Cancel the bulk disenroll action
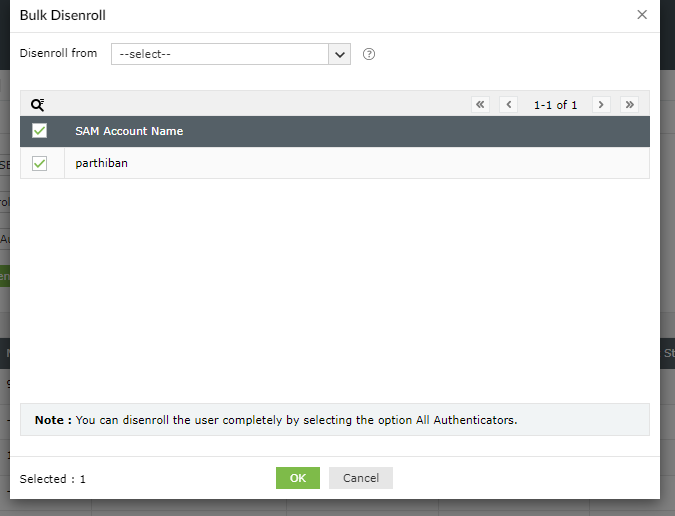 click(360, 478)
